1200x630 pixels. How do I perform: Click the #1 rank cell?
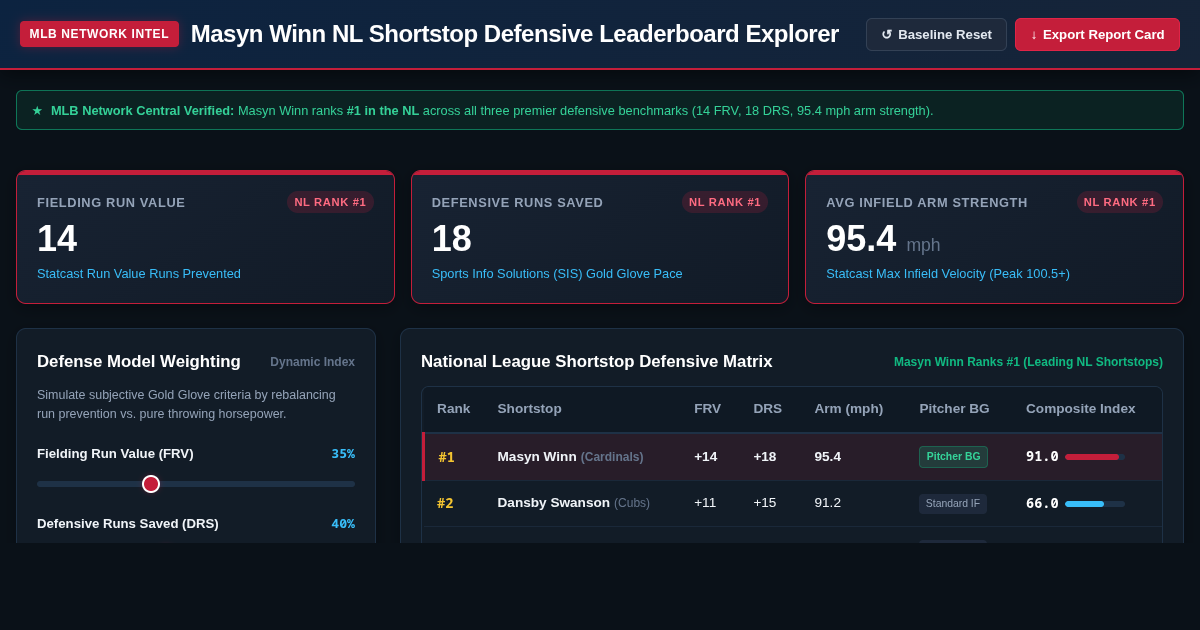point(446,457)
